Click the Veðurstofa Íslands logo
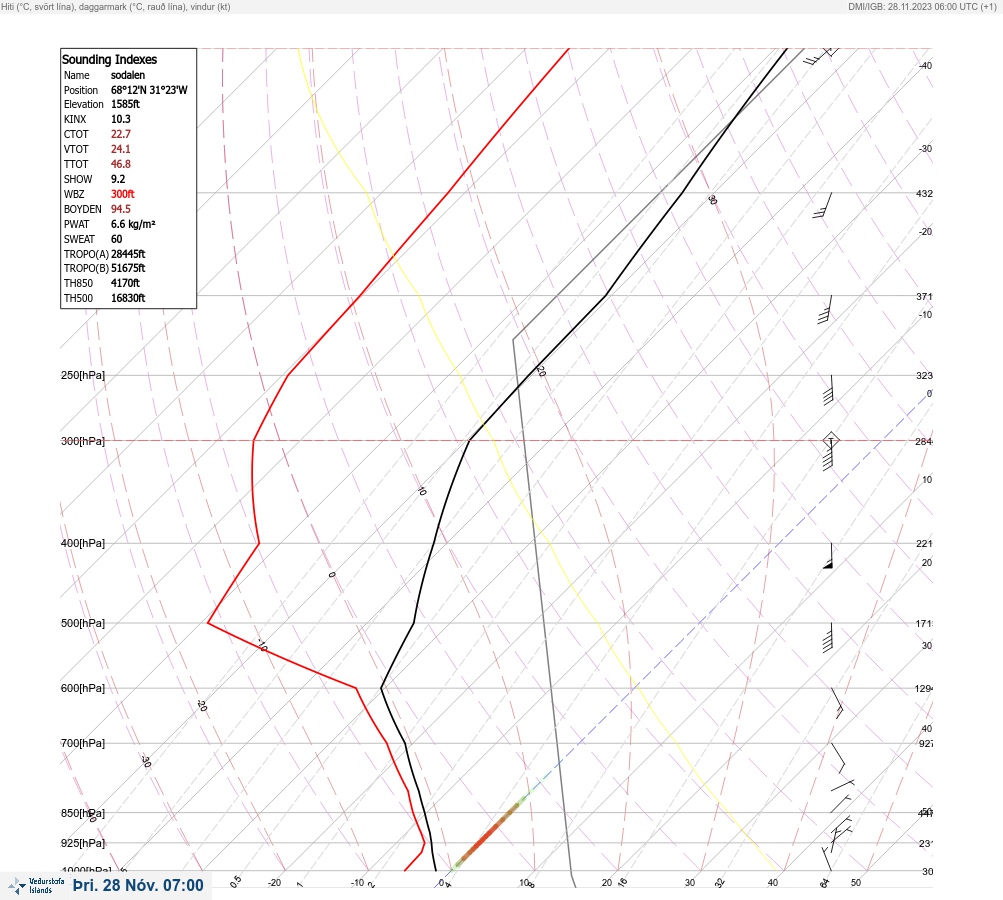This screenshot has height=900, width=1003. pos(36,886)
